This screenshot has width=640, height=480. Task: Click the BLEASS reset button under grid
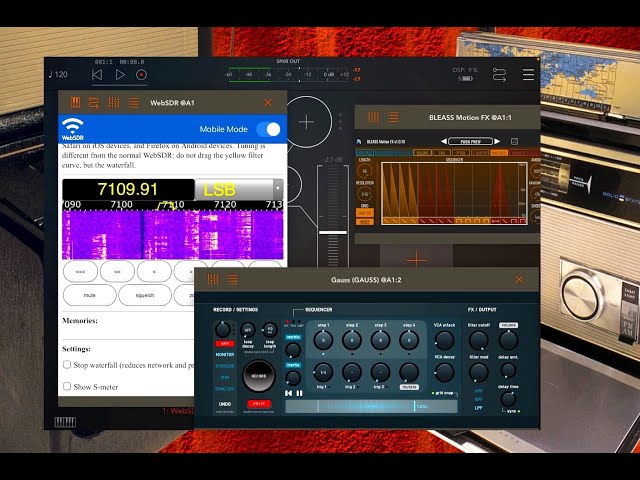(x=364, y=222)
